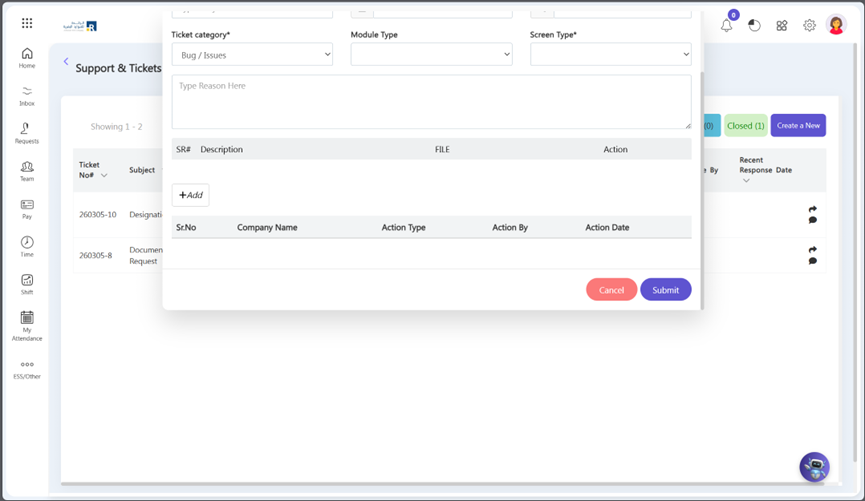Click the notification bell icon
Image resolution: width=865 pixels, height=501 pixels.
[727, 26]
